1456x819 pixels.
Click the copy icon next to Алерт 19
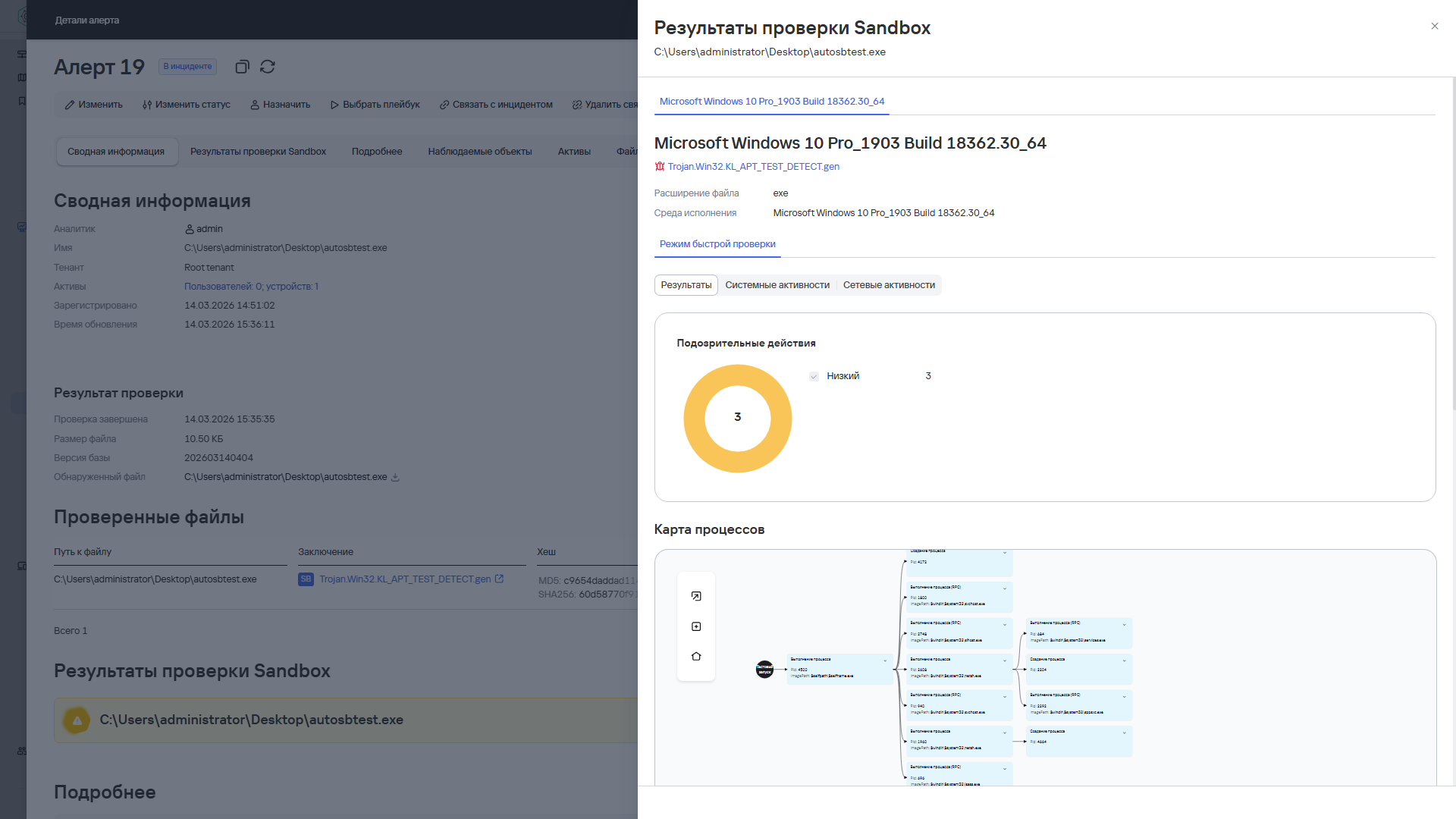pos(242,67)
